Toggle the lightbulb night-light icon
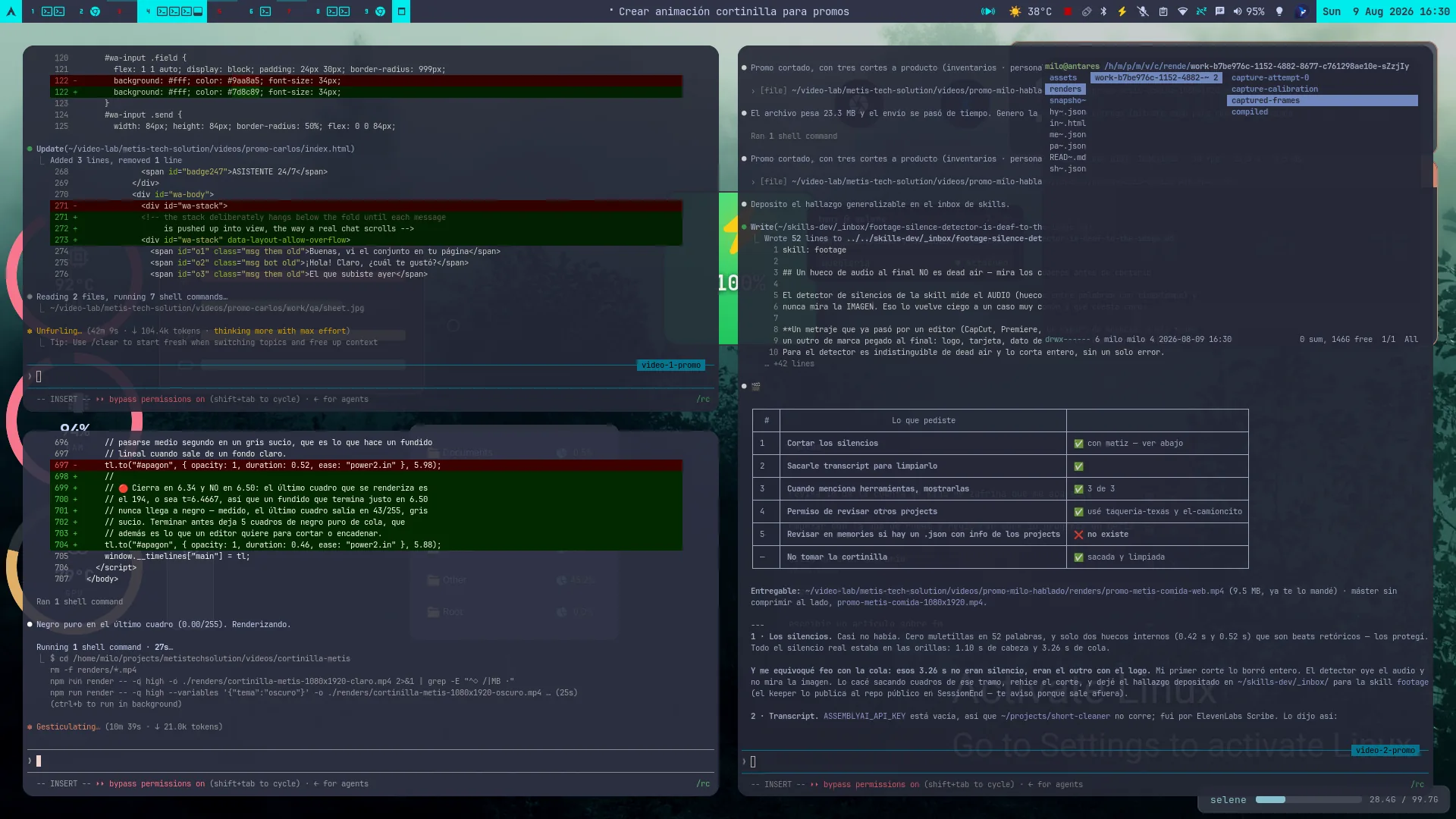Image resolution: width=1456 pixels, height=819 pixels. tap(1280, 11)
